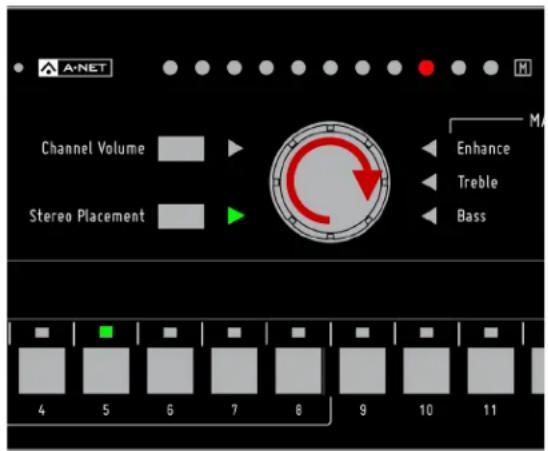Select channel 4 button
The width and height of the screenshot is (548, 451).
coord(42,371)
